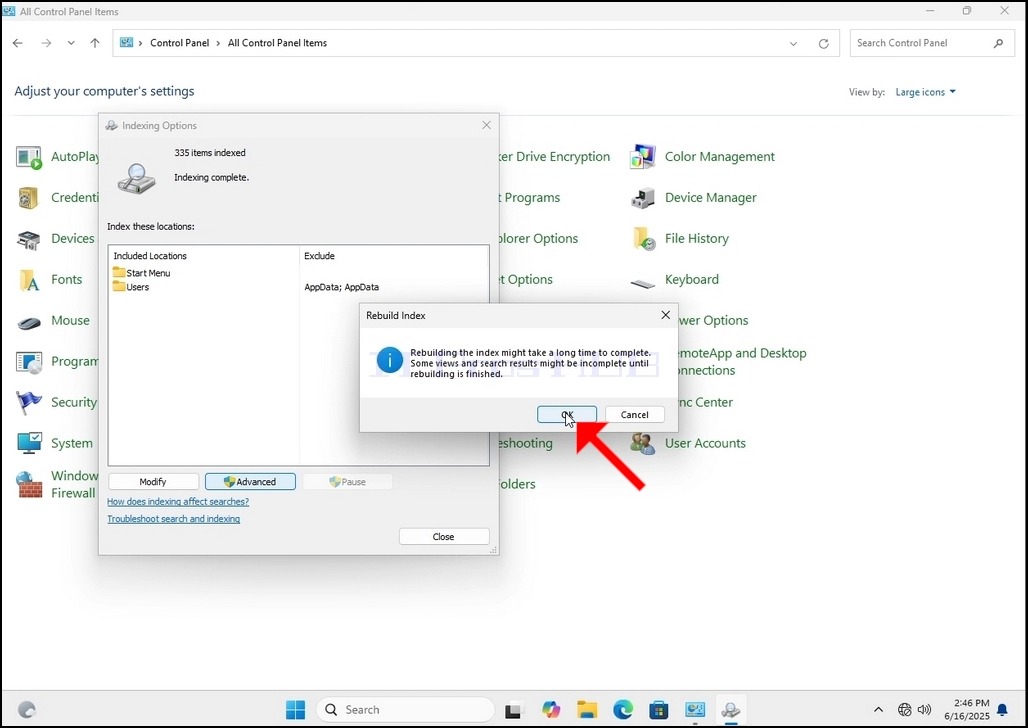
Task: Switch to Indexing Options taskbar icon
Action: [x=730, y=710]
